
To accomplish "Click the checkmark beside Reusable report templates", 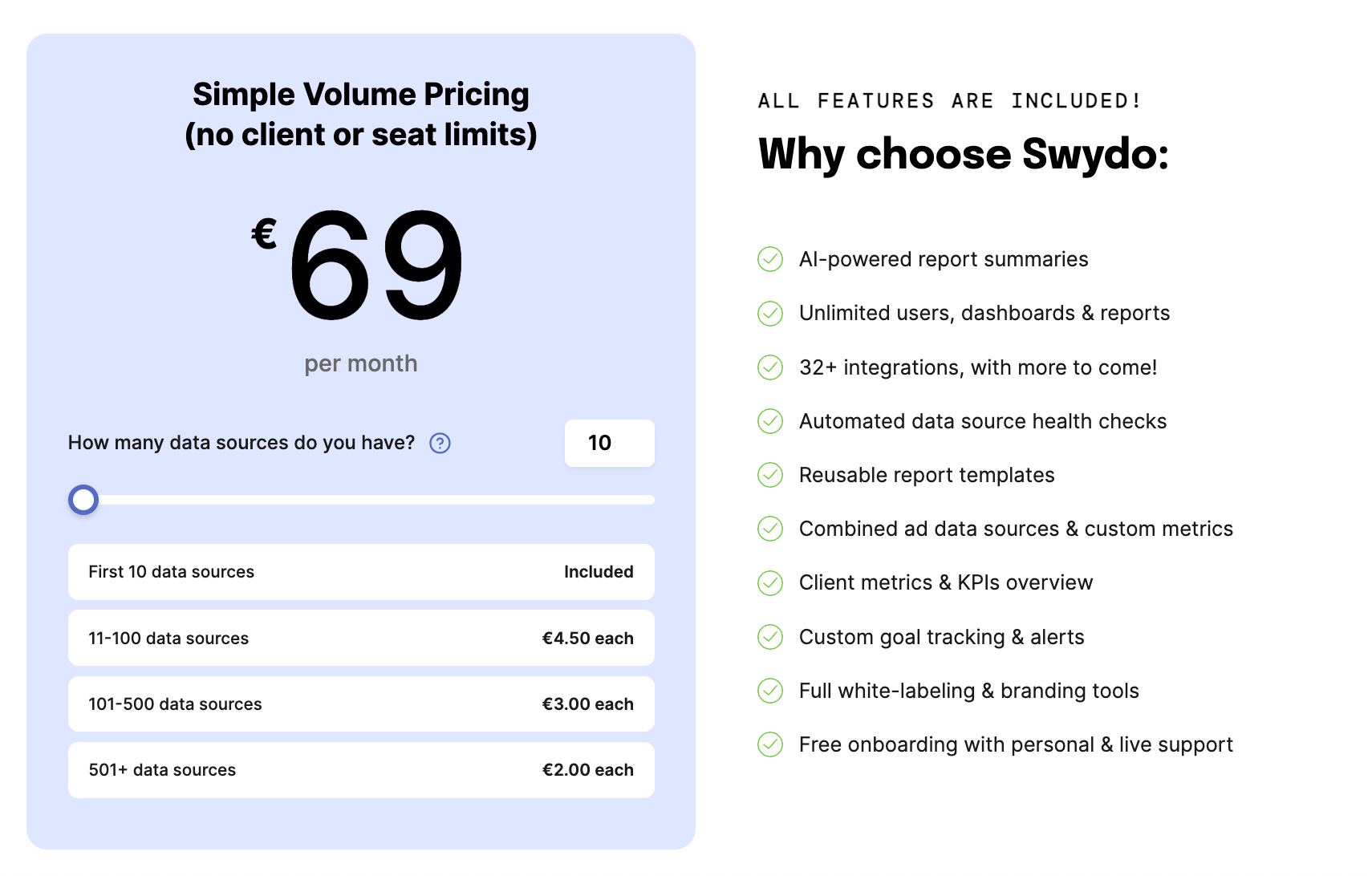I will (x=770, y=475).
